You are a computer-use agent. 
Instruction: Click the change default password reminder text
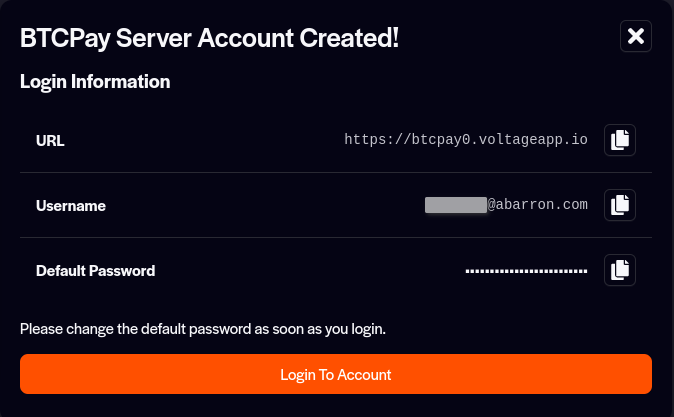pos(203,329)
